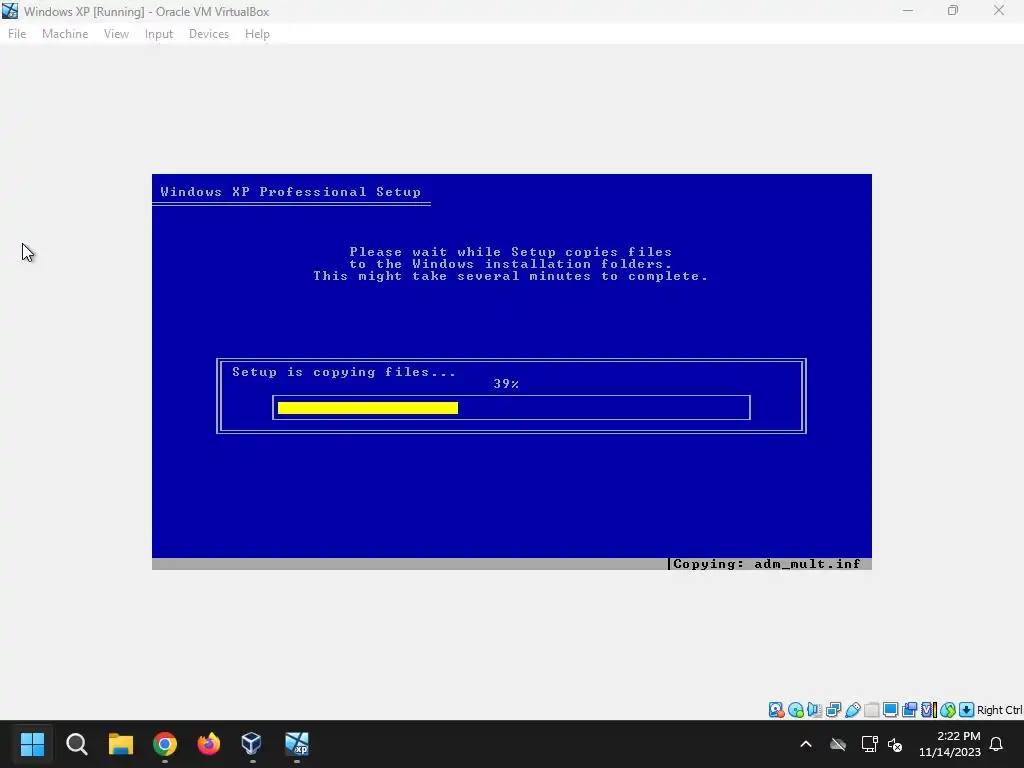Click the shared folders indicator icon
The height and width of the screenshot is (768, 1024).
[x=871, y=710]
